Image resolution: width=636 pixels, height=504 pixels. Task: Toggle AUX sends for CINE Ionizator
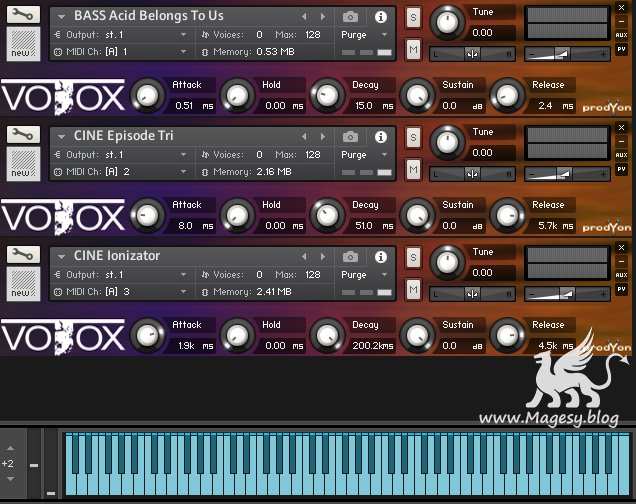pos(621,275)
